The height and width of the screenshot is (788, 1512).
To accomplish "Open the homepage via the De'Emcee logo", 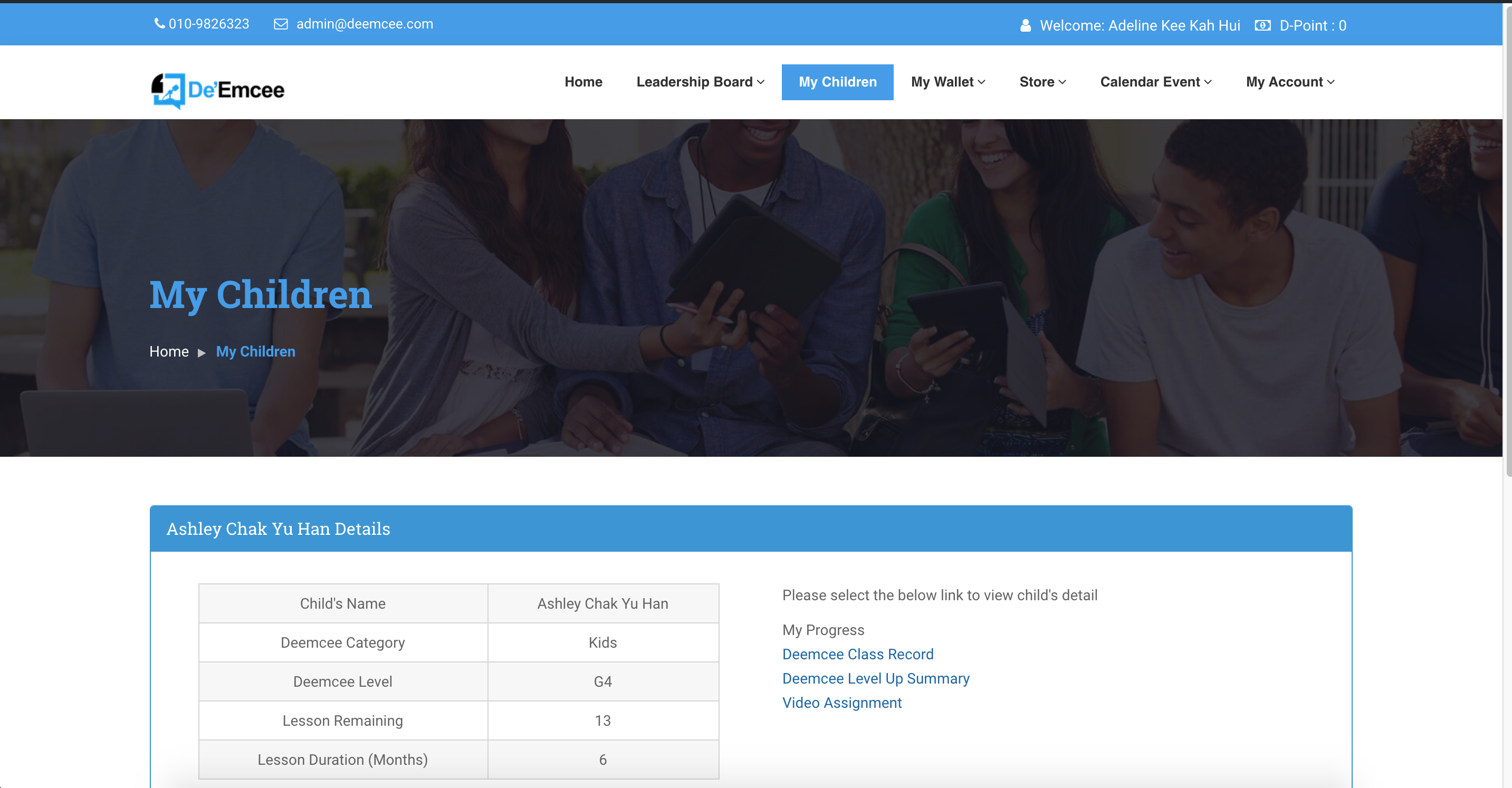I will (x=217, y=90).
